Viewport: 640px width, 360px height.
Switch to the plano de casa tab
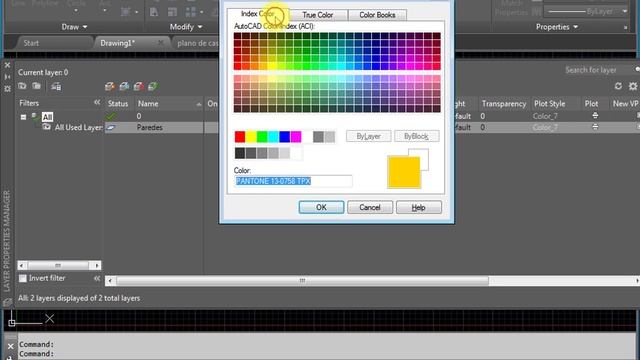[198, 43]
